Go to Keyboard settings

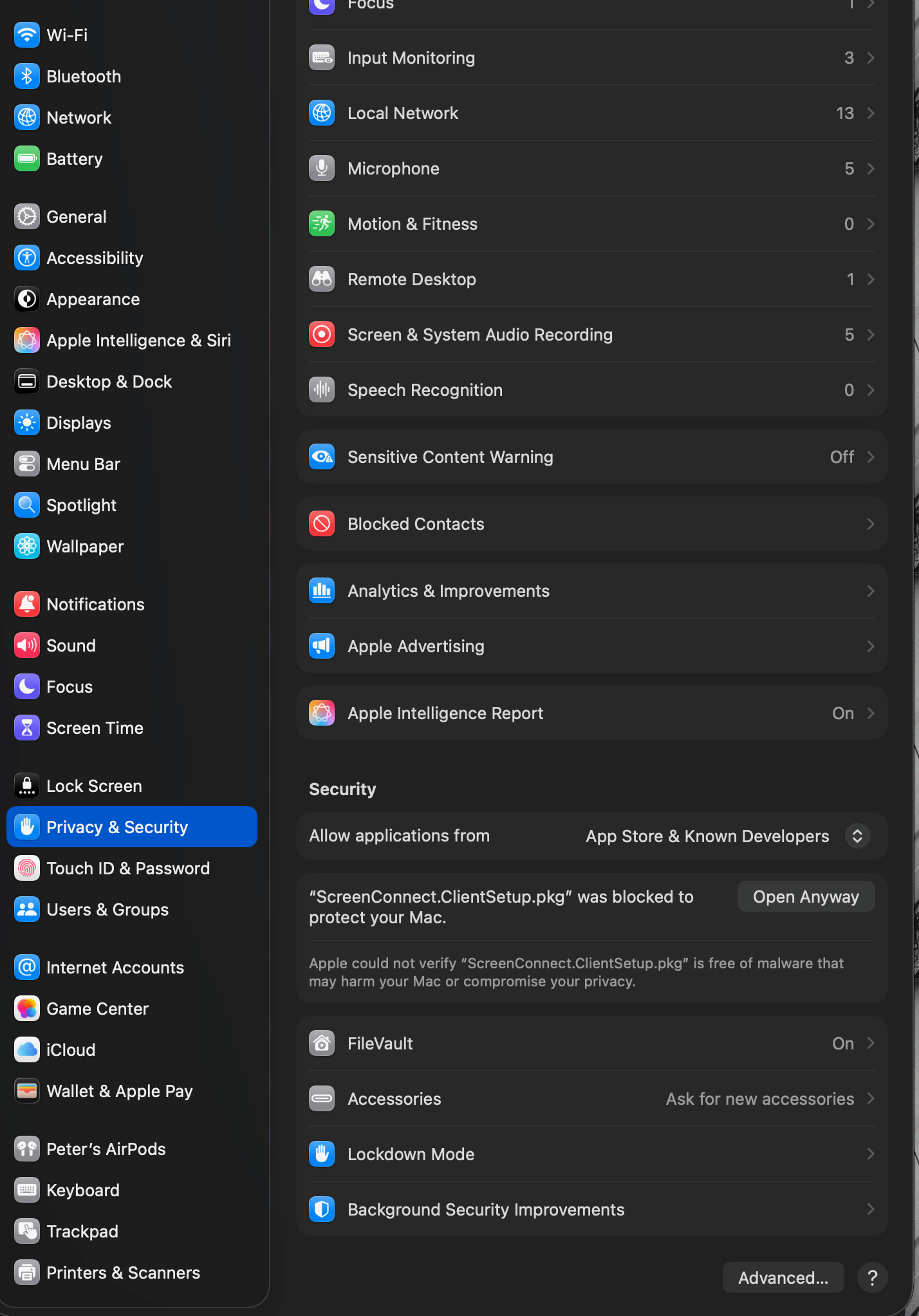tap(132, 1190)
